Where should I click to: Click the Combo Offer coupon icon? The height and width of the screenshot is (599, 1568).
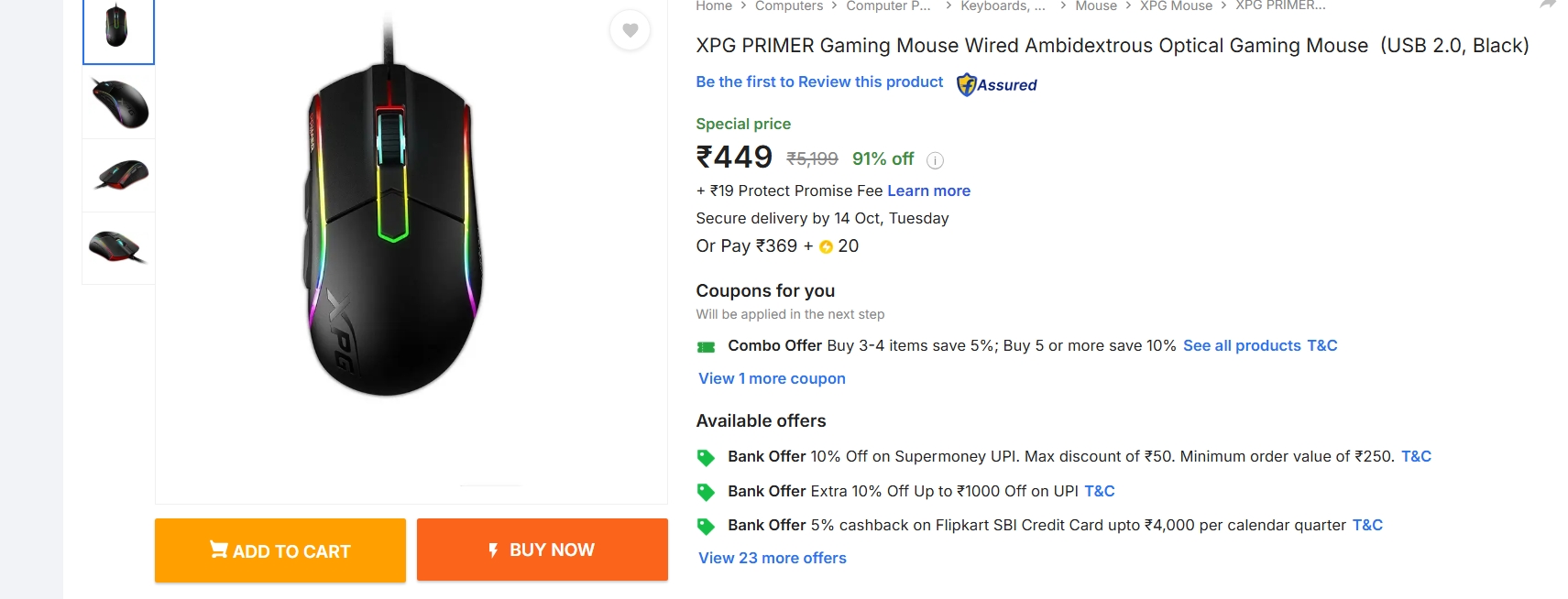[706, 346]
